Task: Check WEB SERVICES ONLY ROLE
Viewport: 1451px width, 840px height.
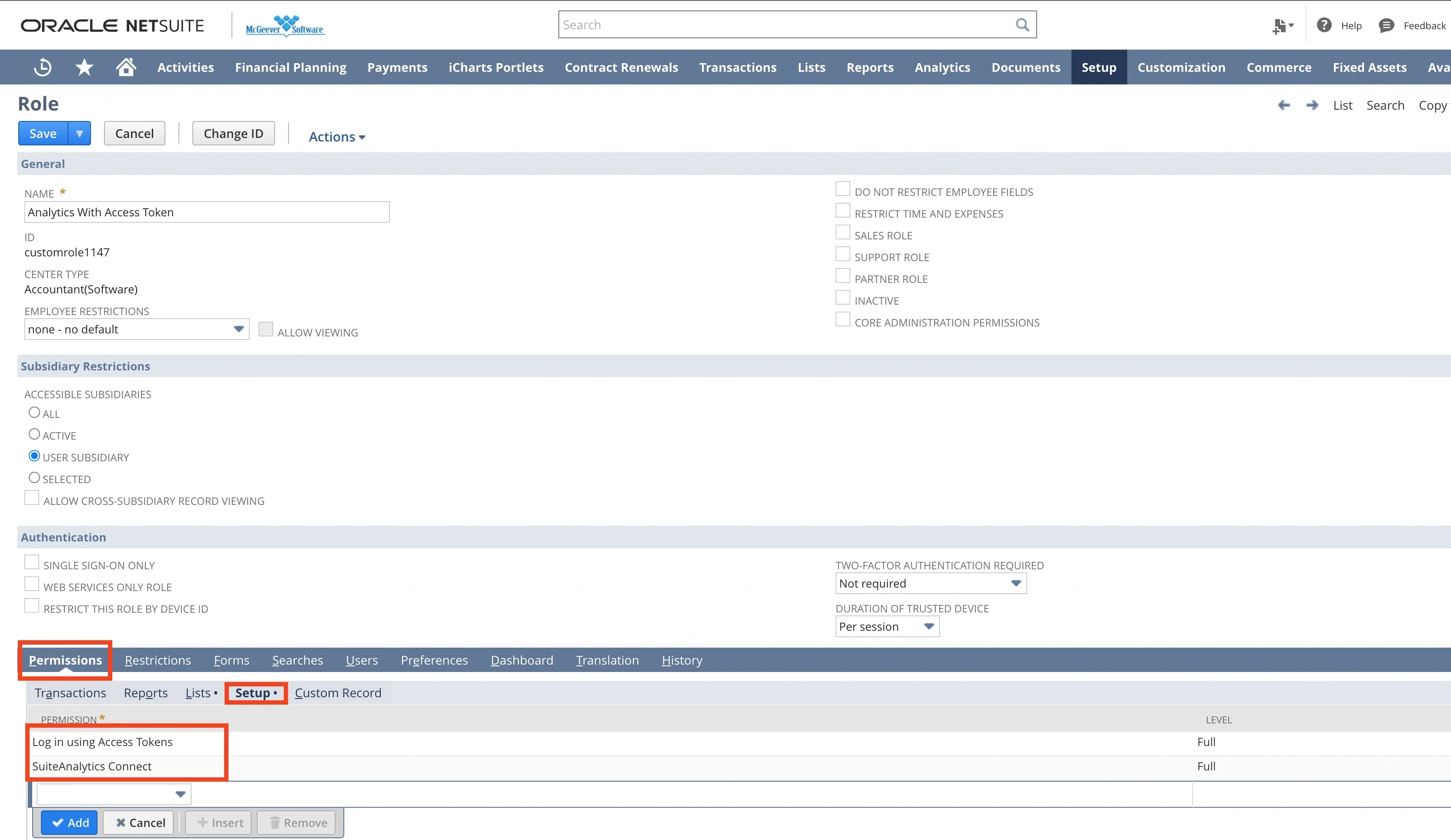Action: tap(32, 583)
